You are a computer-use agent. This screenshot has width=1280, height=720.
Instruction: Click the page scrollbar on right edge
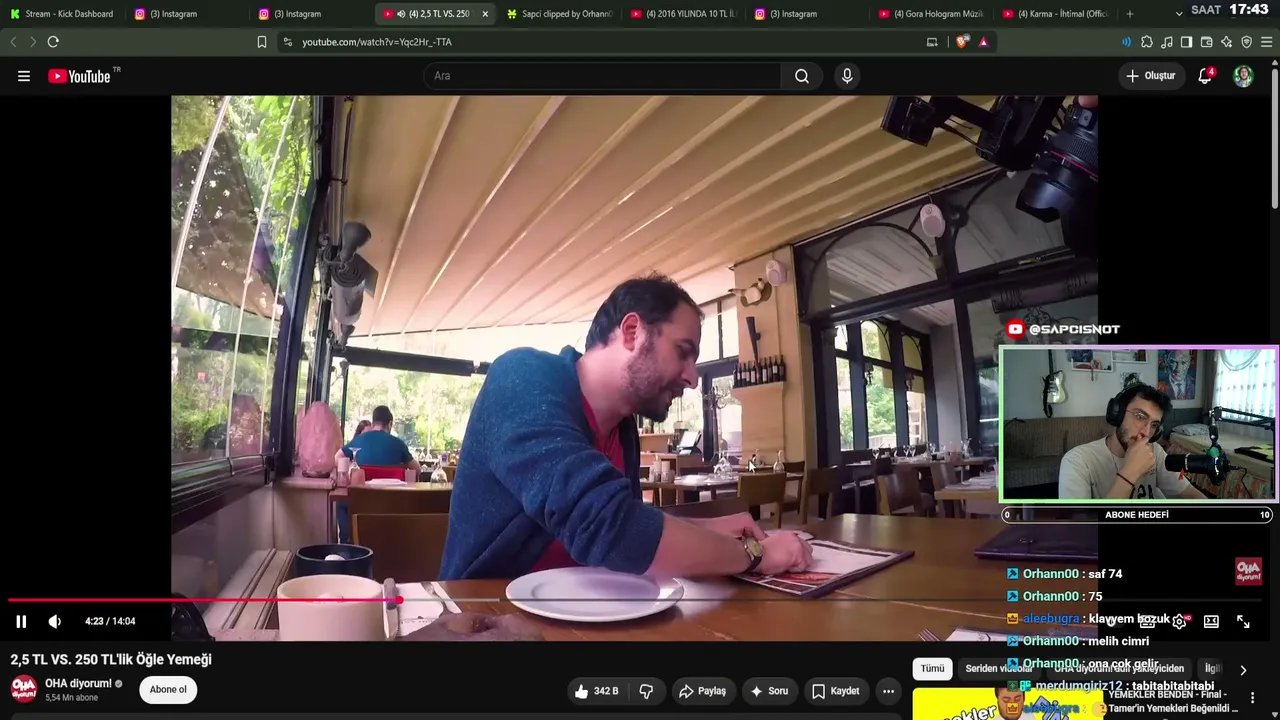click(x=1274, y=140)
